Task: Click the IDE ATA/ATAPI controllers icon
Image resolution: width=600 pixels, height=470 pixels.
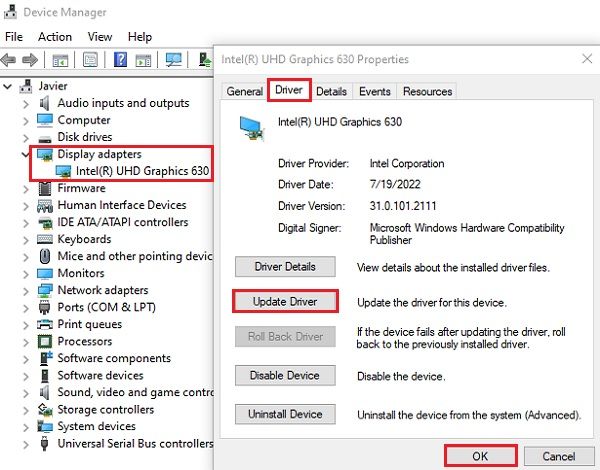Action: 45,223
